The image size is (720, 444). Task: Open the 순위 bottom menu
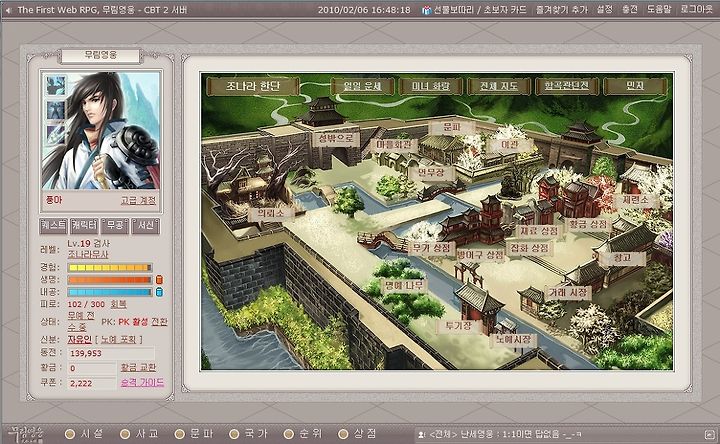pyautogui.click(x=303, y=434)
